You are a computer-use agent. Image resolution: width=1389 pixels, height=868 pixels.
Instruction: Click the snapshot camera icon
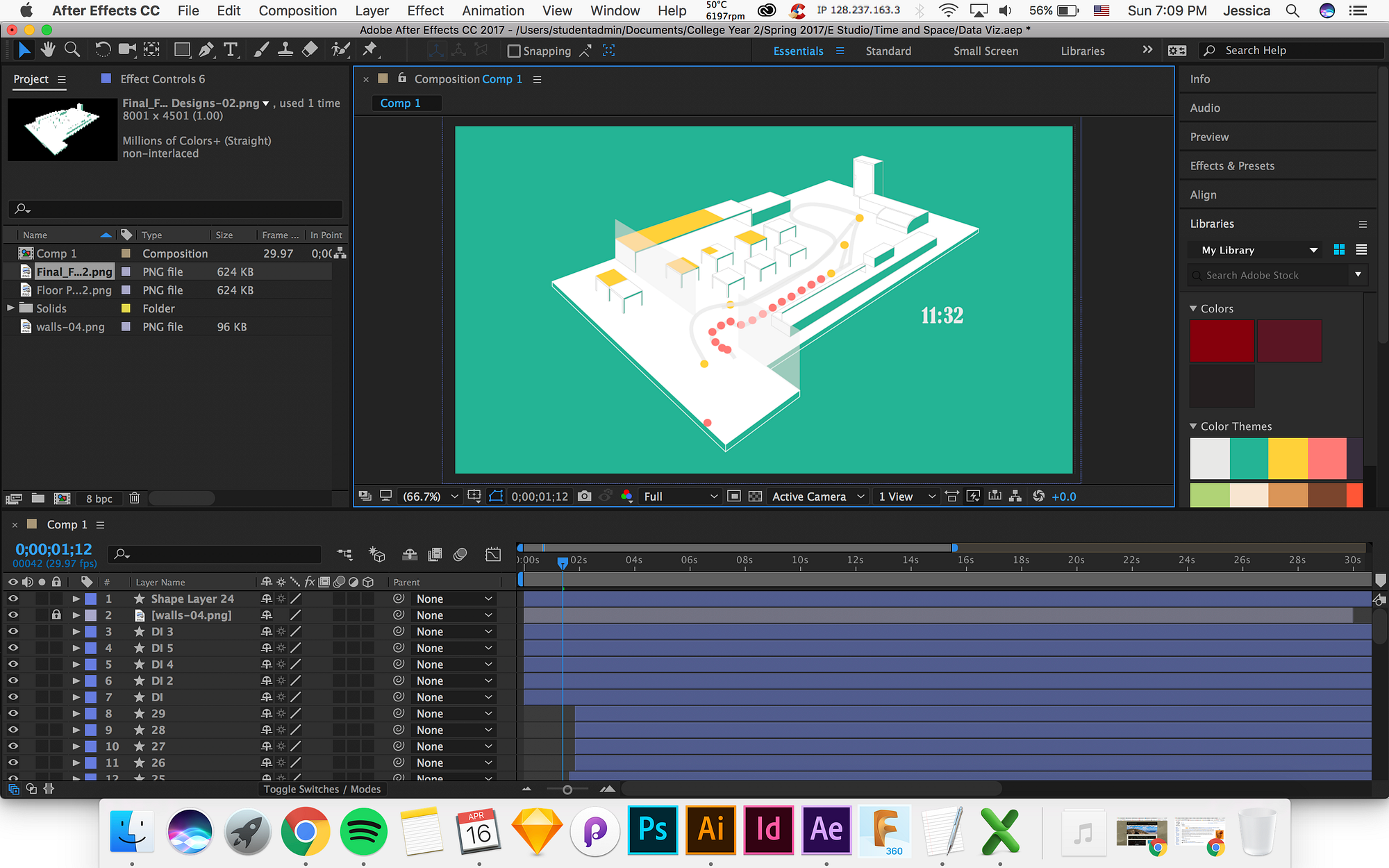pyautogui.click(x=585, y=496)
